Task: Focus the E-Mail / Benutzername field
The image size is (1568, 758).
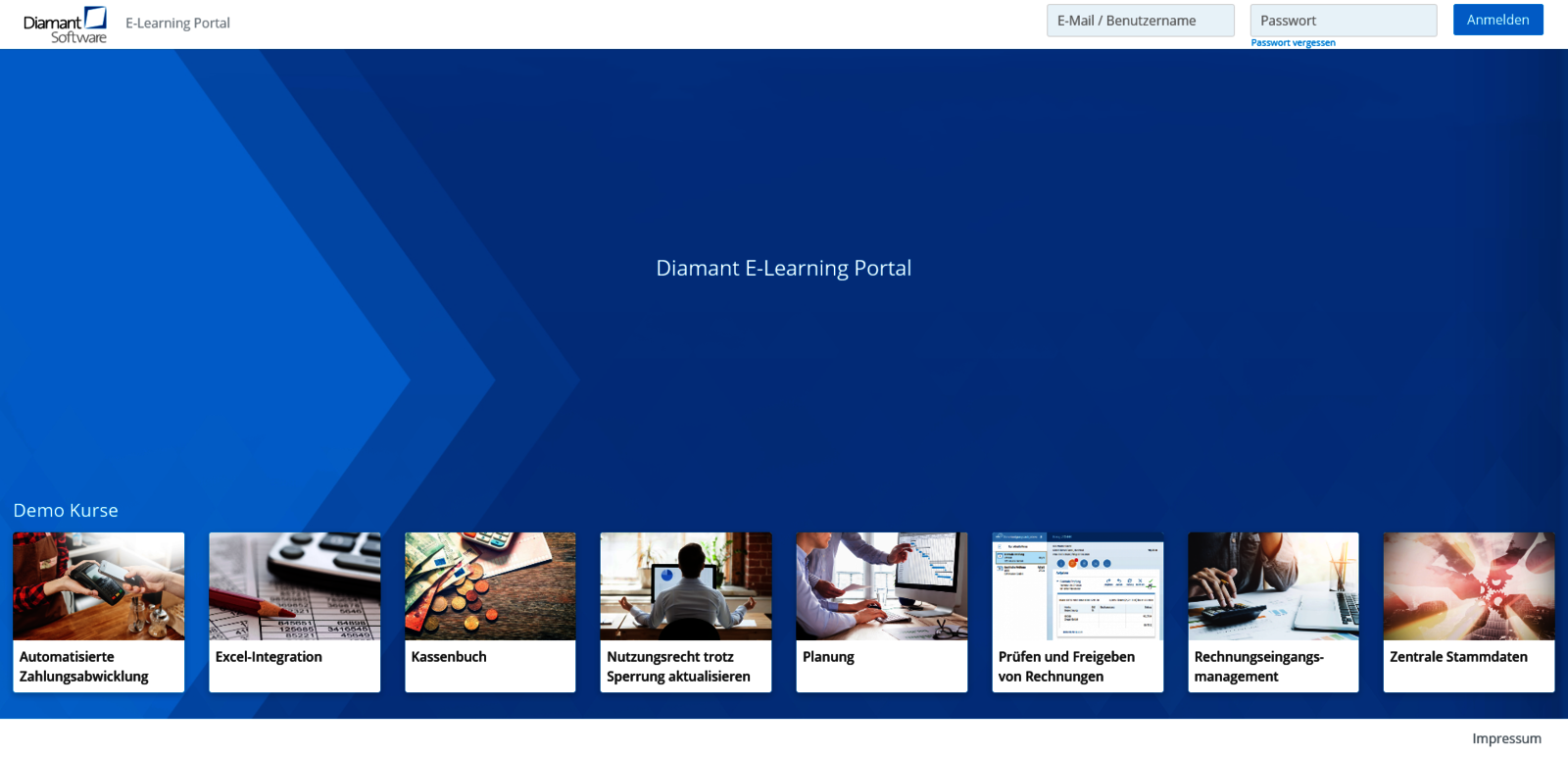Action: (x=1140, y=21)
